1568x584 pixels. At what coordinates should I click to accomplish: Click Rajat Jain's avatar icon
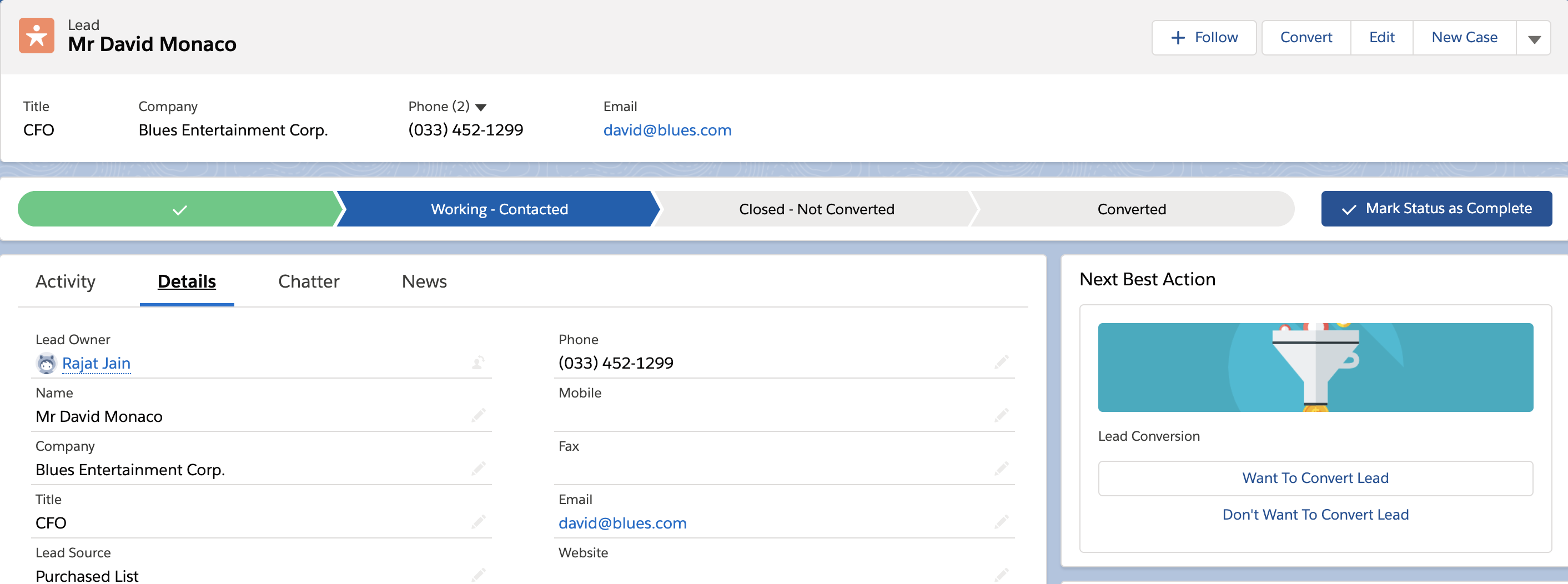coord(46,363)
